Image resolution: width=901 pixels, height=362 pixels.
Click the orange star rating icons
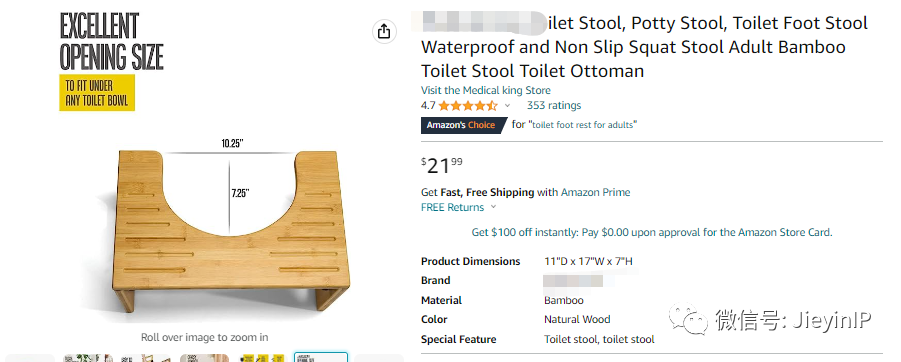pos(468,106)
